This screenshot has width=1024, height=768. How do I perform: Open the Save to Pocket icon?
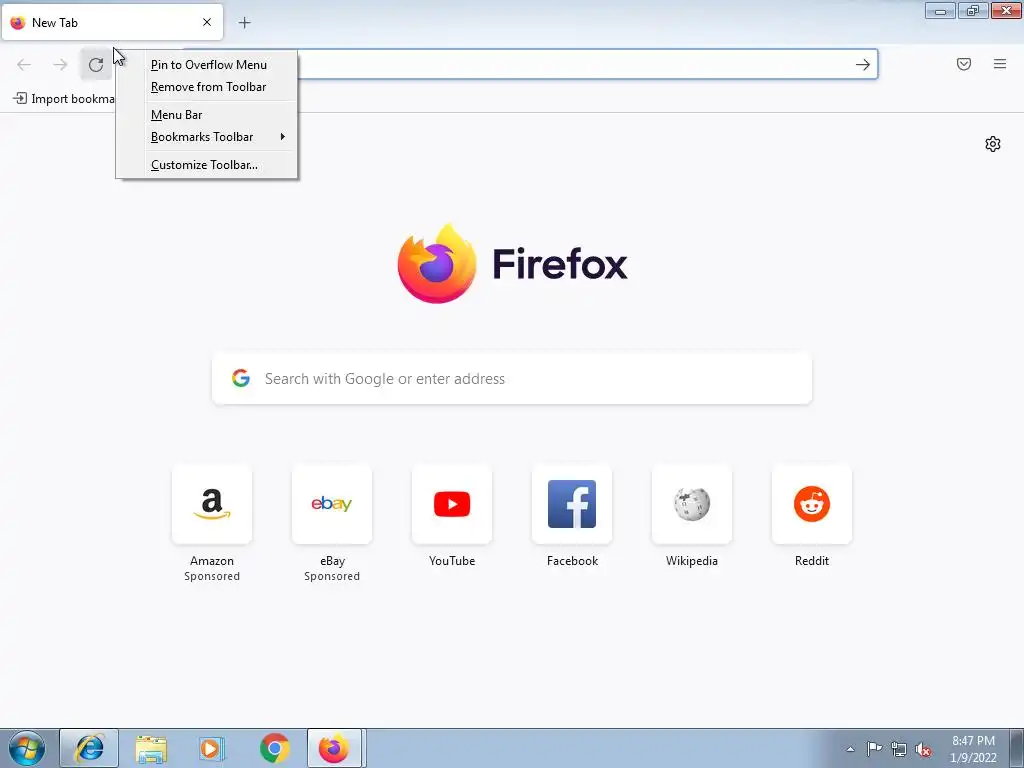pyautogui.click(x=964, y=64)
